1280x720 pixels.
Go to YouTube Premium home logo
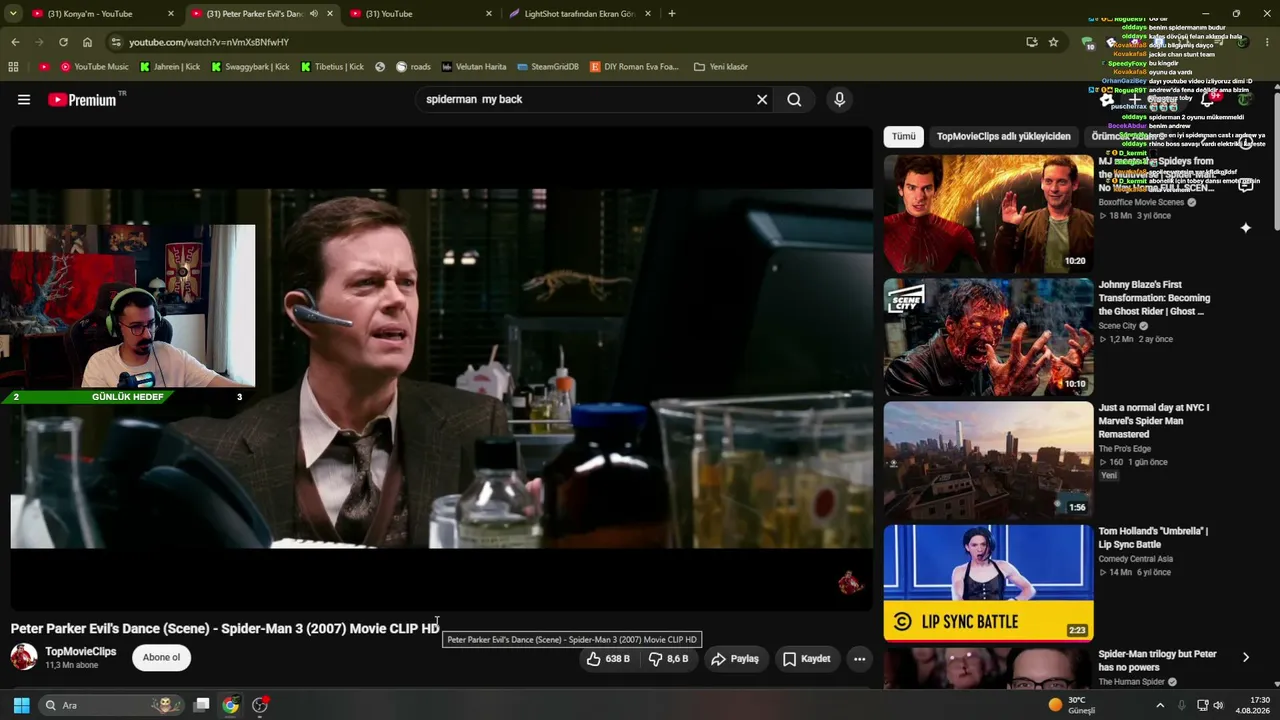(x=82, y=100)
